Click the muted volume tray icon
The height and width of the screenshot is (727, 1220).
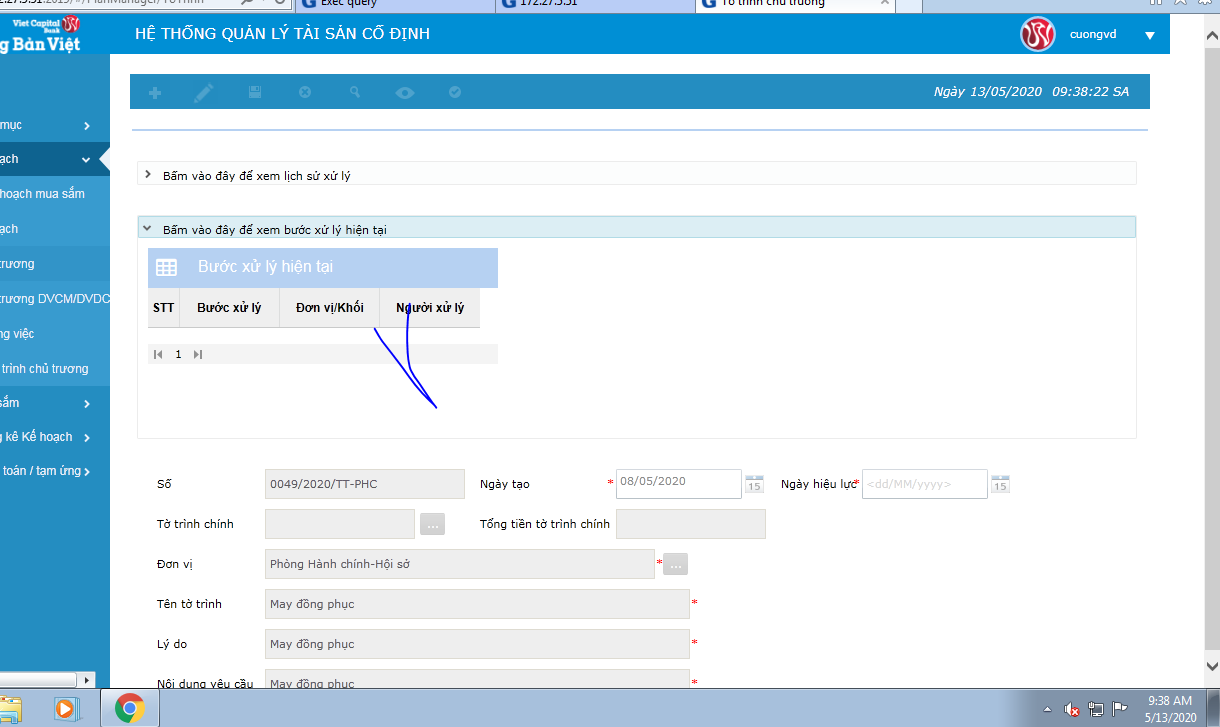pos(1071,709)
